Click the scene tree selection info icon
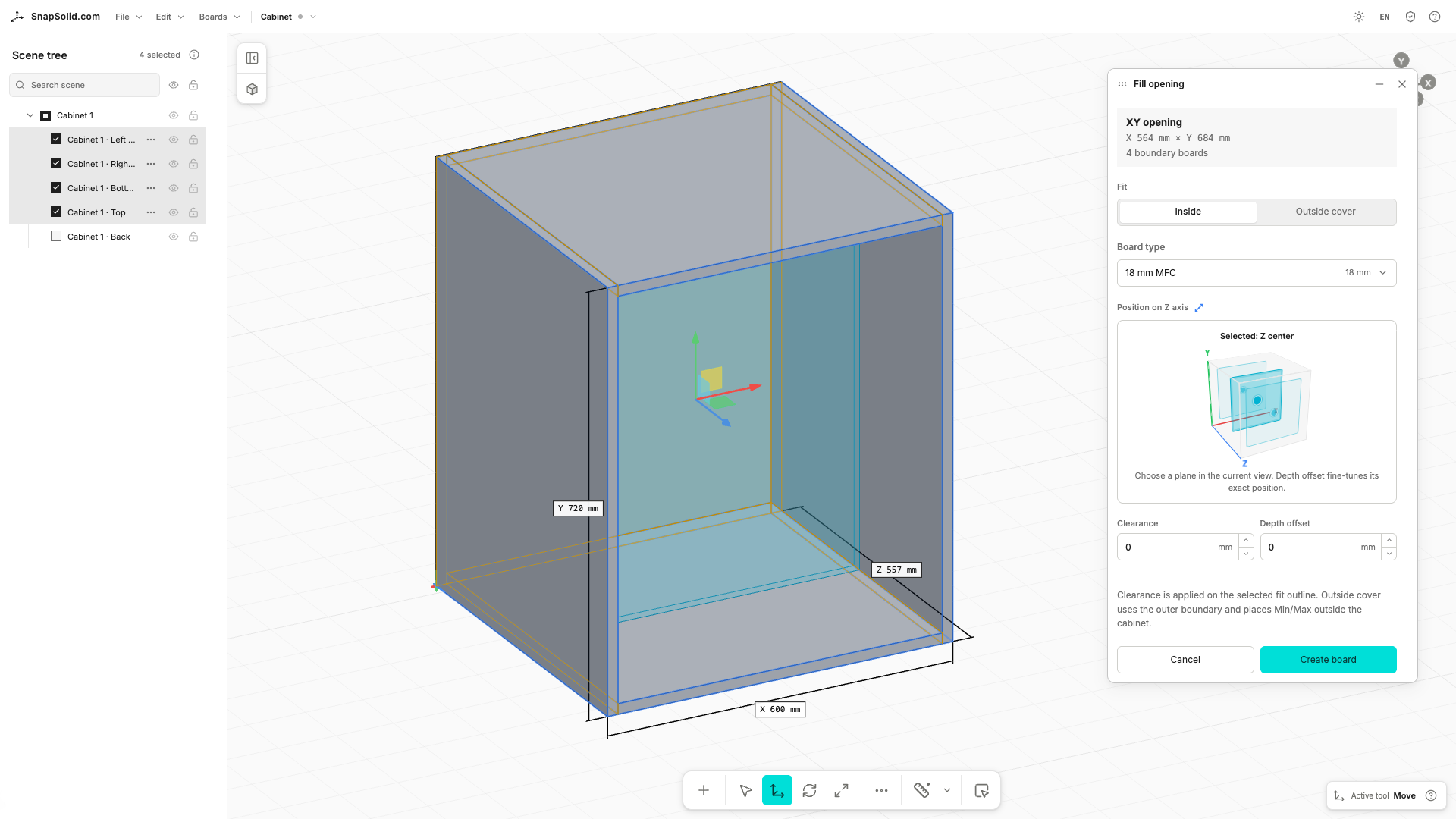The image size is (1456, 819). 194,55
